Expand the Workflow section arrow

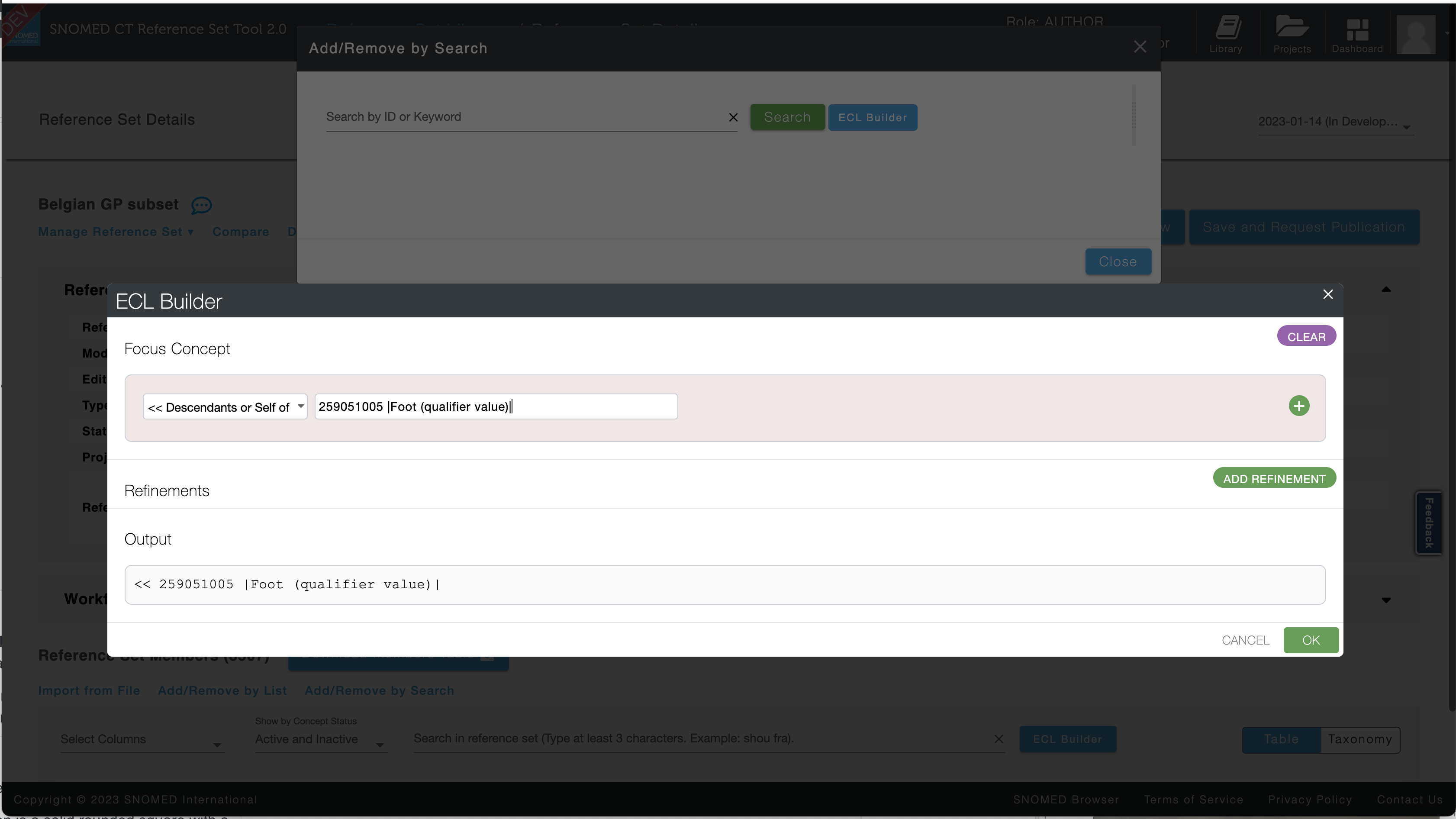[1386, 600]
